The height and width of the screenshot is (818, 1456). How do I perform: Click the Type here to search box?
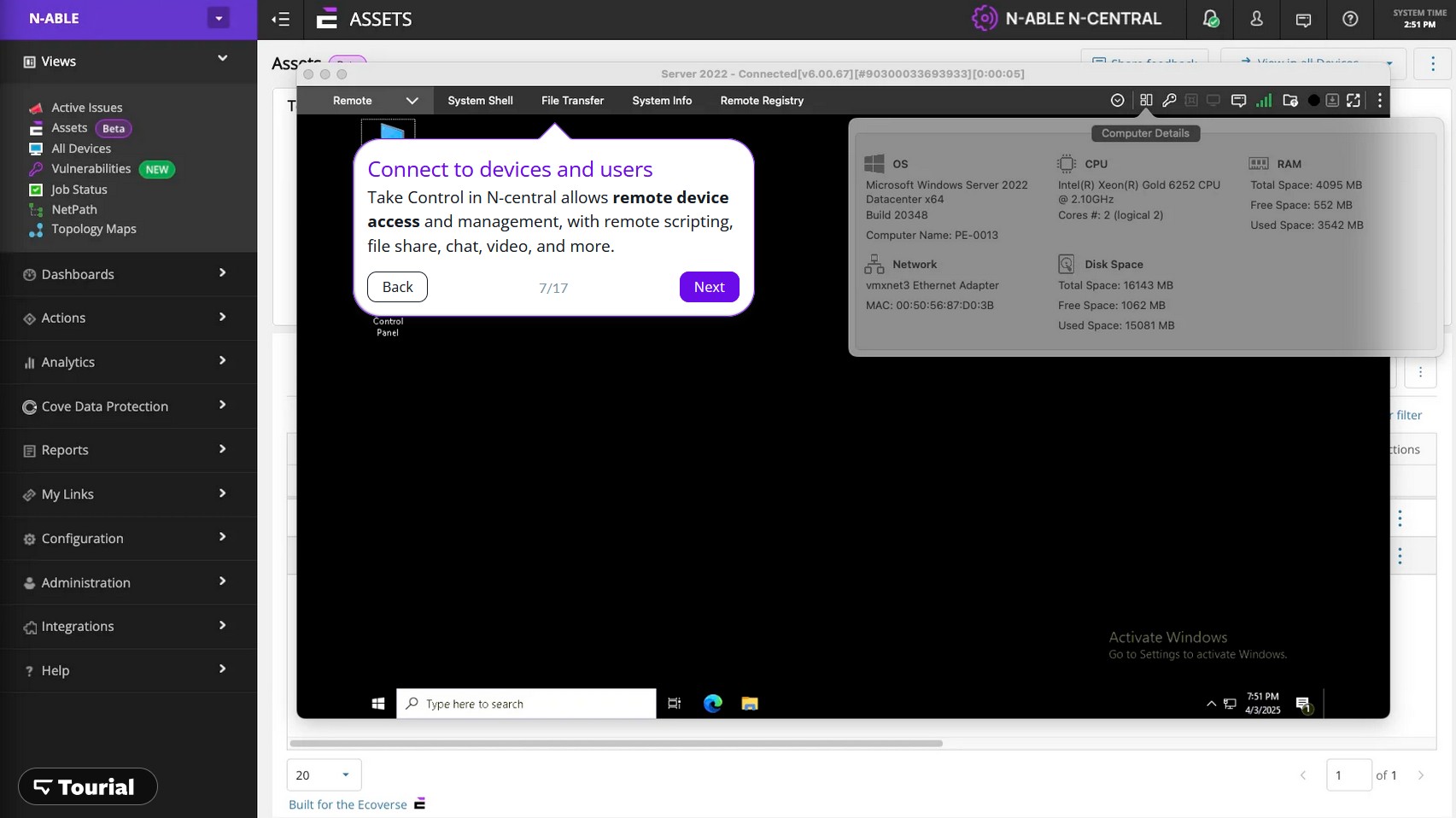click(x=526, y=704)
